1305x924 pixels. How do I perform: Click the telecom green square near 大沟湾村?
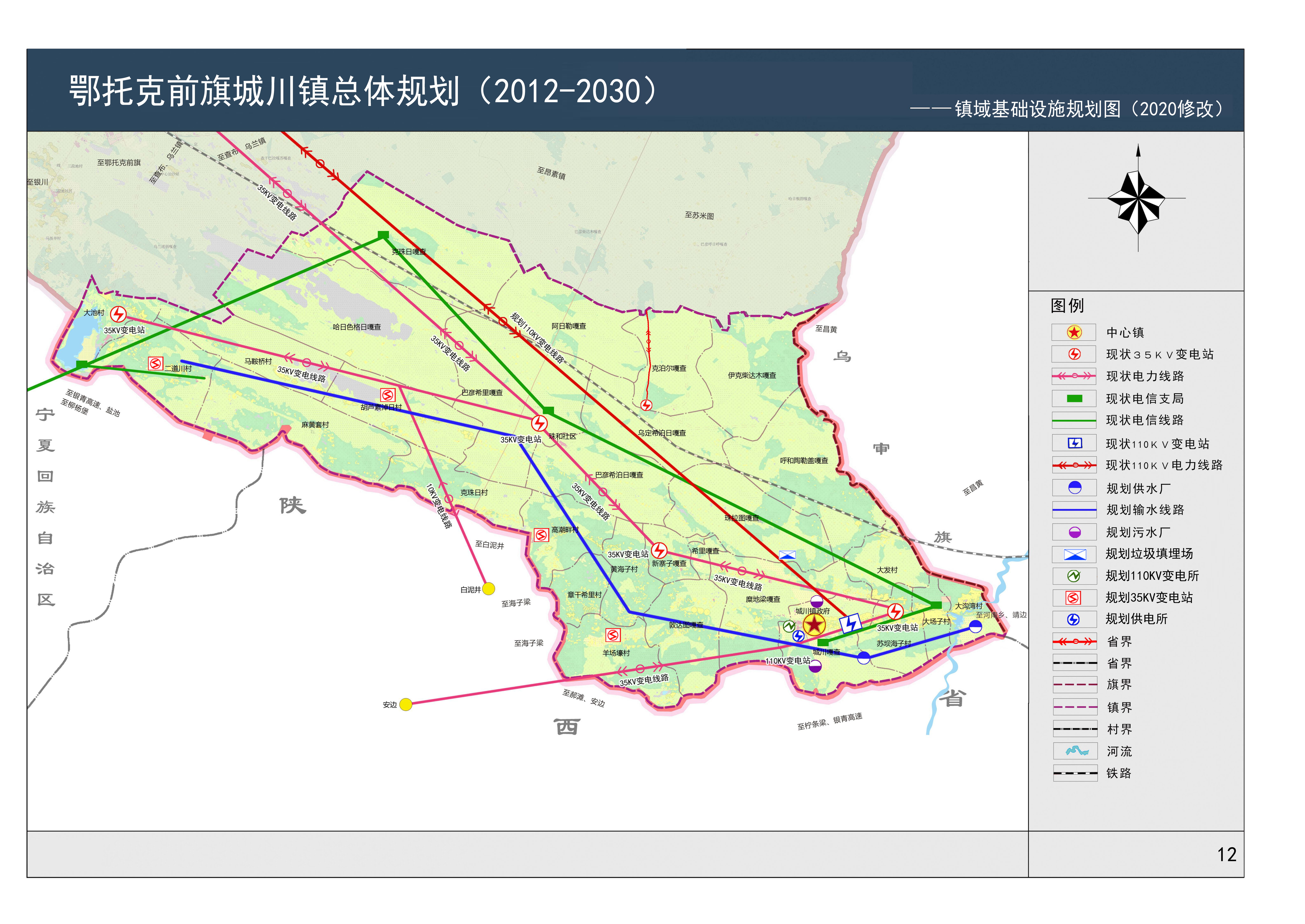click(x=936, y=605)
